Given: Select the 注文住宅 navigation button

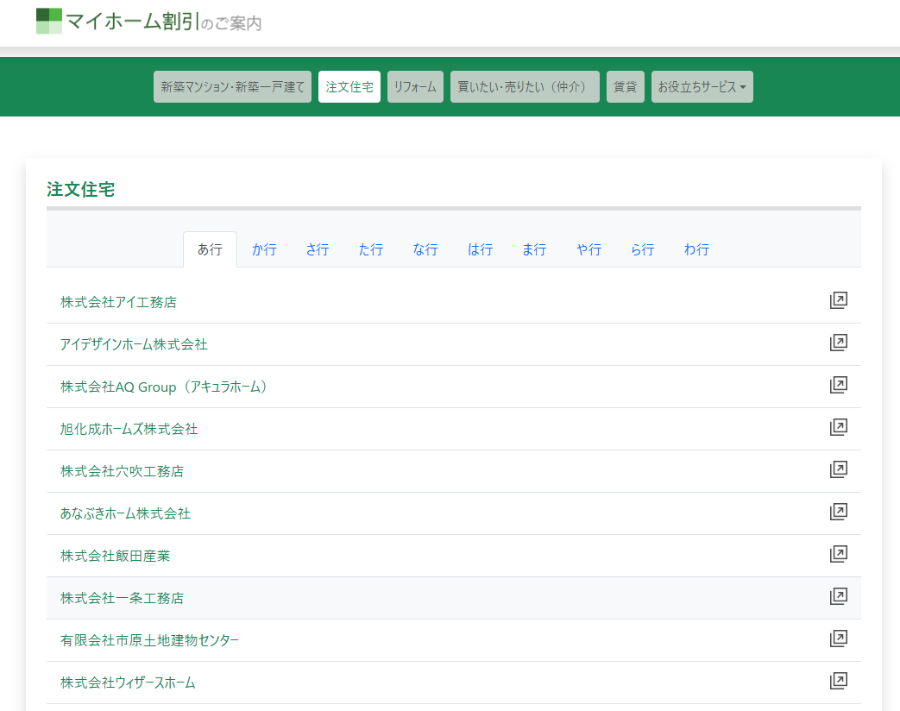Looking at the screenshot, I should click(x=350, y=87).
